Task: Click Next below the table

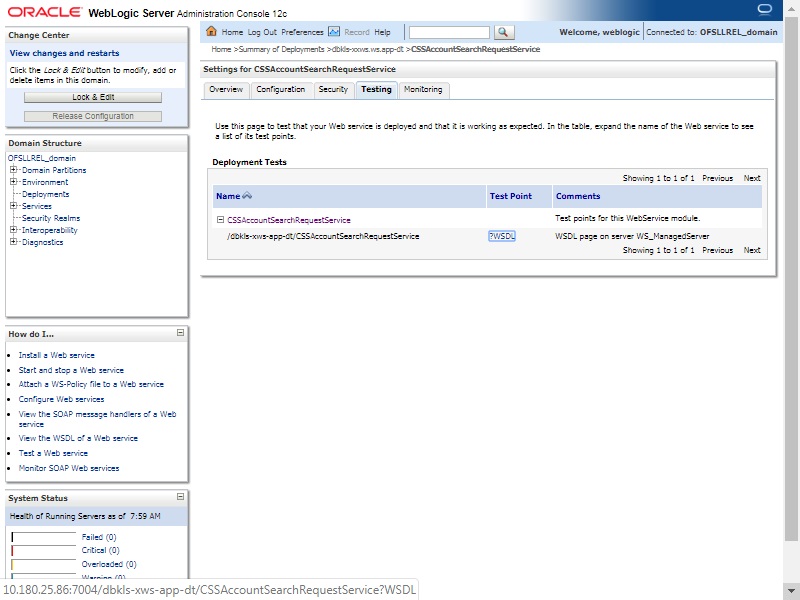Action: click(752, 250)
